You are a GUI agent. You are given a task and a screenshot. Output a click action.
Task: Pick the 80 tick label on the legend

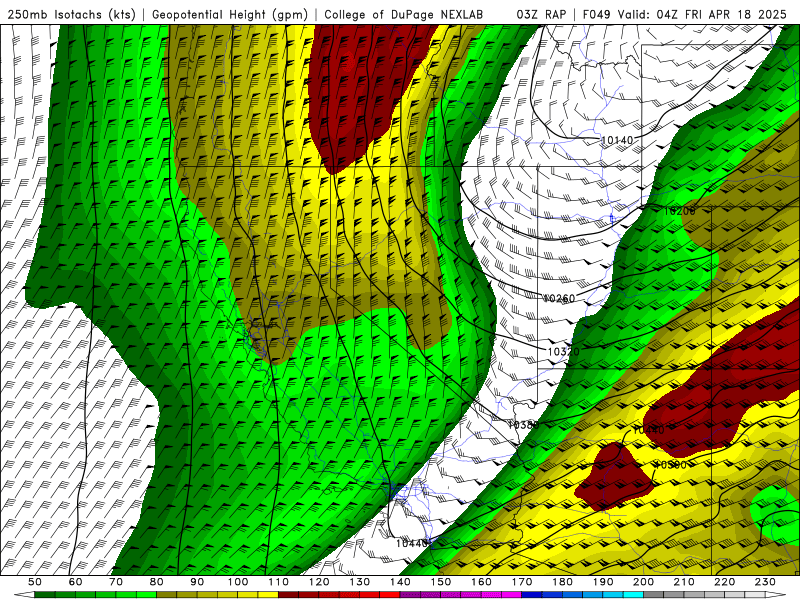156,582
